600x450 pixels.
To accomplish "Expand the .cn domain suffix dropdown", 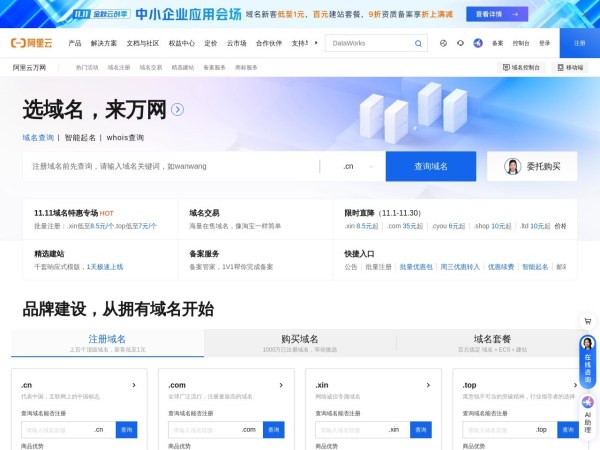I will pyautogui.click(x=356, y=166).
